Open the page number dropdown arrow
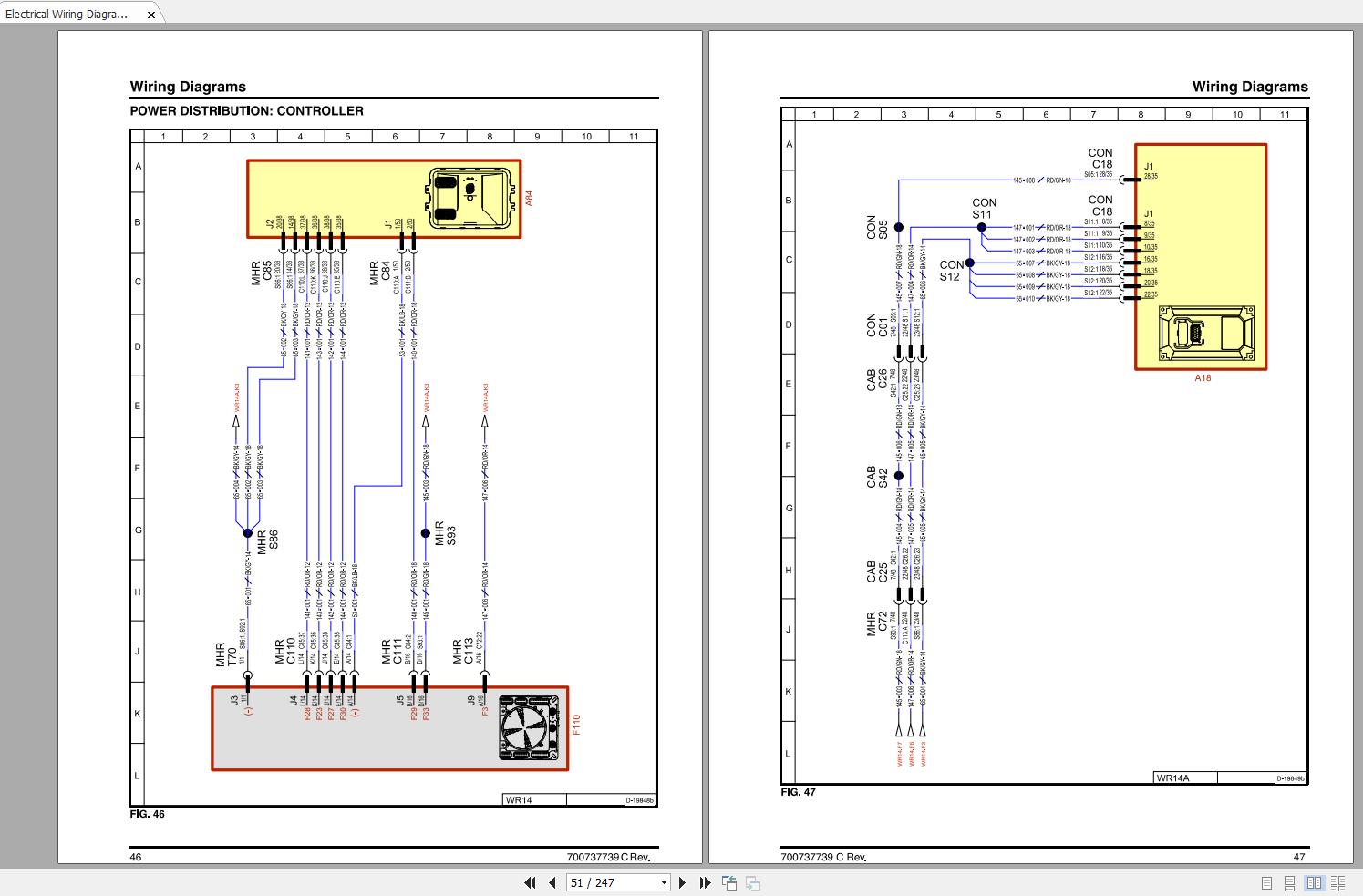This screenshot has width=1363, height=896. (664, 882)
